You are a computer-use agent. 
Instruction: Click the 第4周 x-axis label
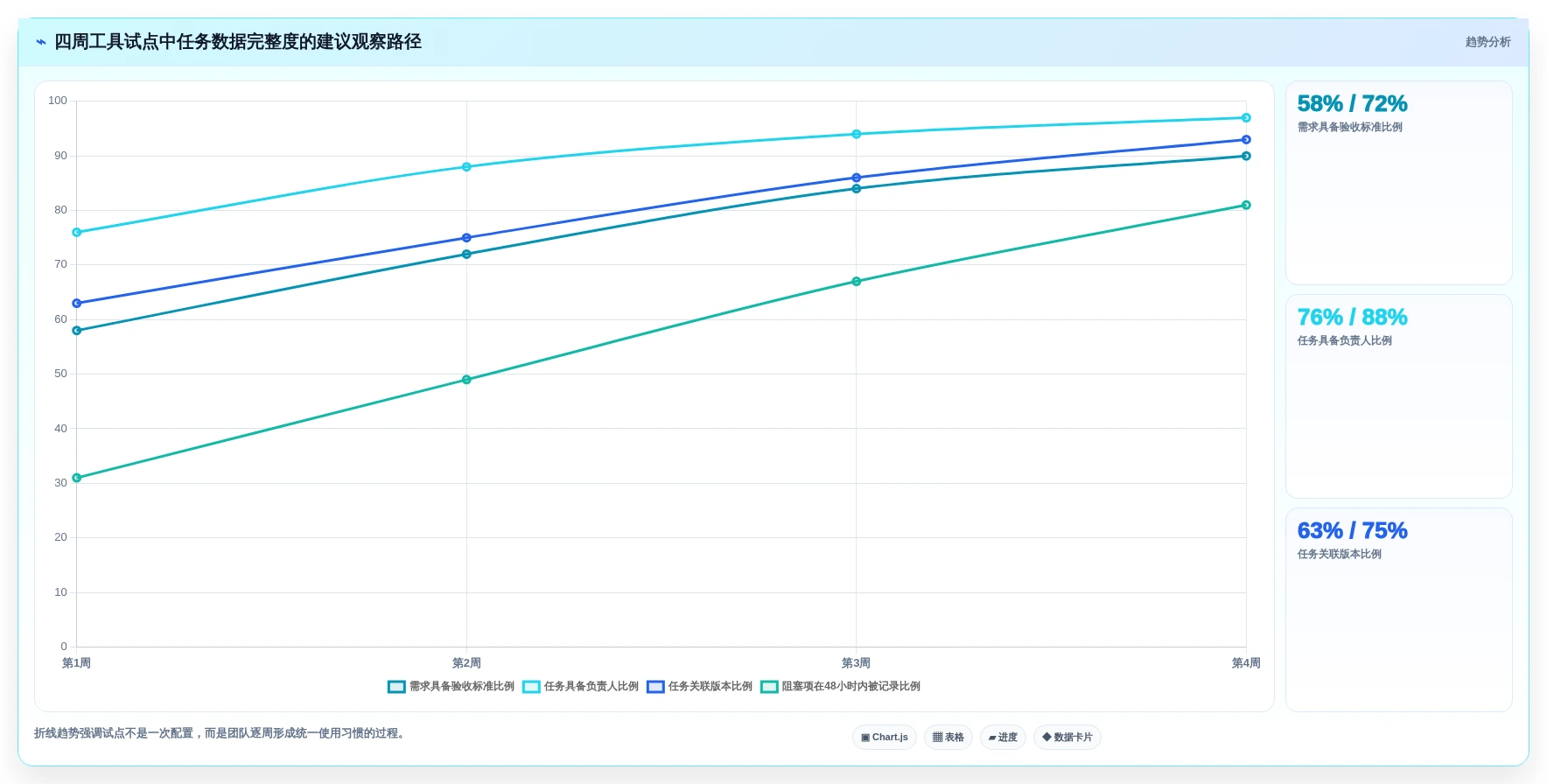[1246, 663]
